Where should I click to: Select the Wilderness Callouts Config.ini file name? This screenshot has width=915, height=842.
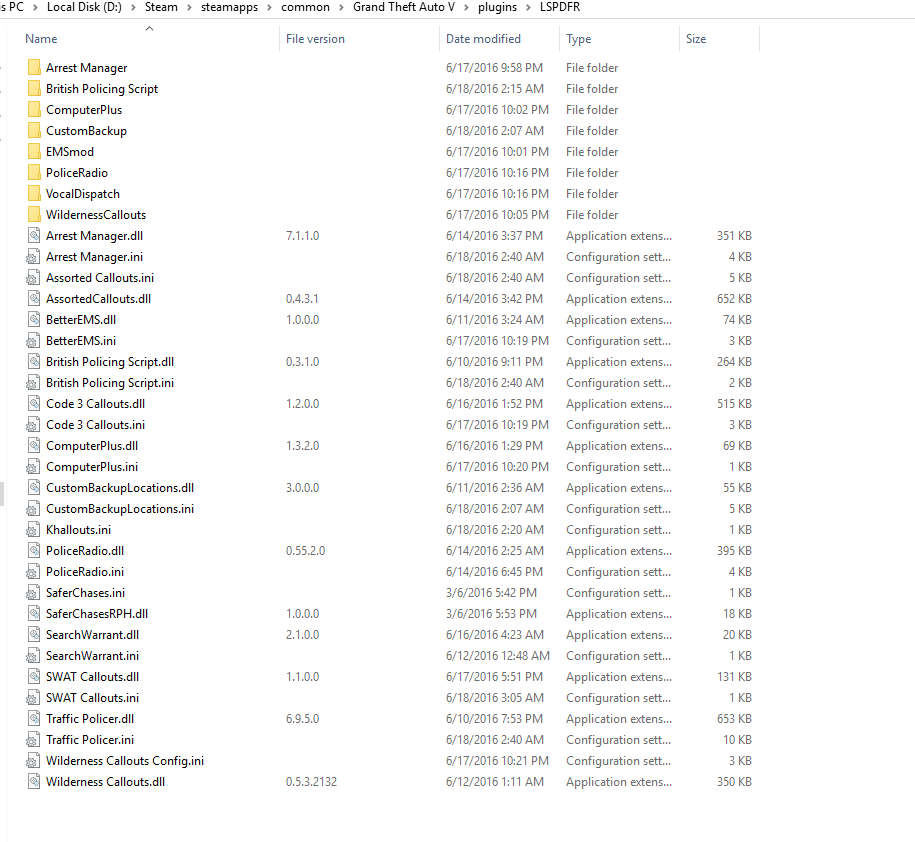point(125,761)
